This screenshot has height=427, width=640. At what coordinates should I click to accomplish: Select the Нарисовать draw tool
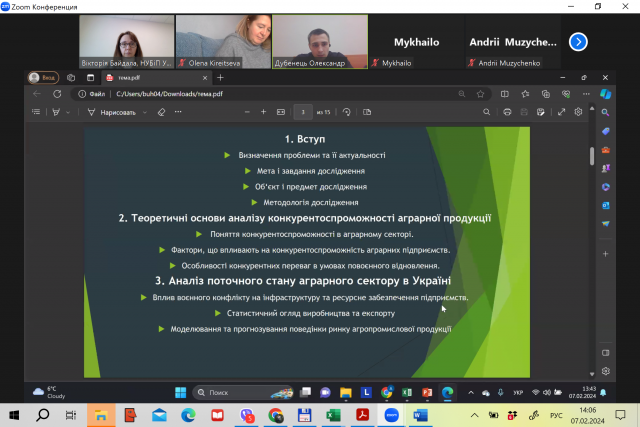[112, 112]
